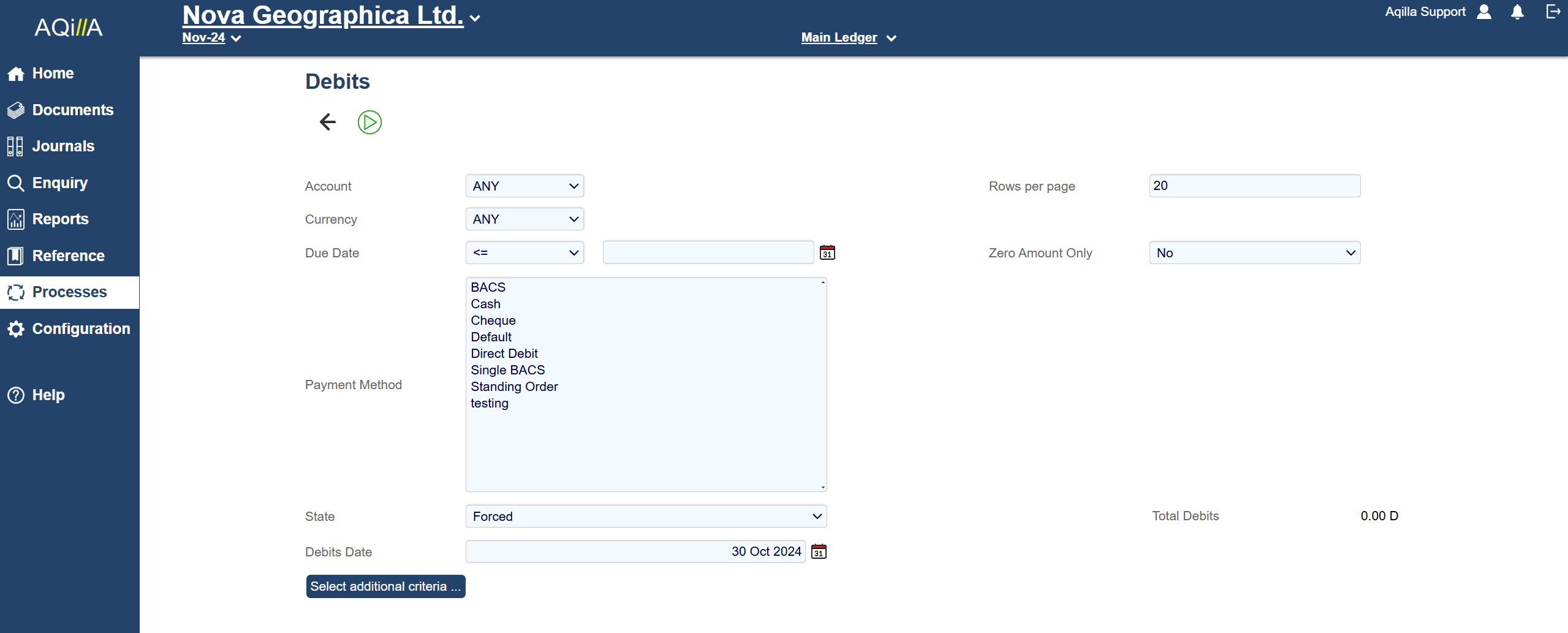Go to Journals in the sidebar
Image resolution: width=1568 pixels, height=633 pixels.
click(x=63, y=146)
